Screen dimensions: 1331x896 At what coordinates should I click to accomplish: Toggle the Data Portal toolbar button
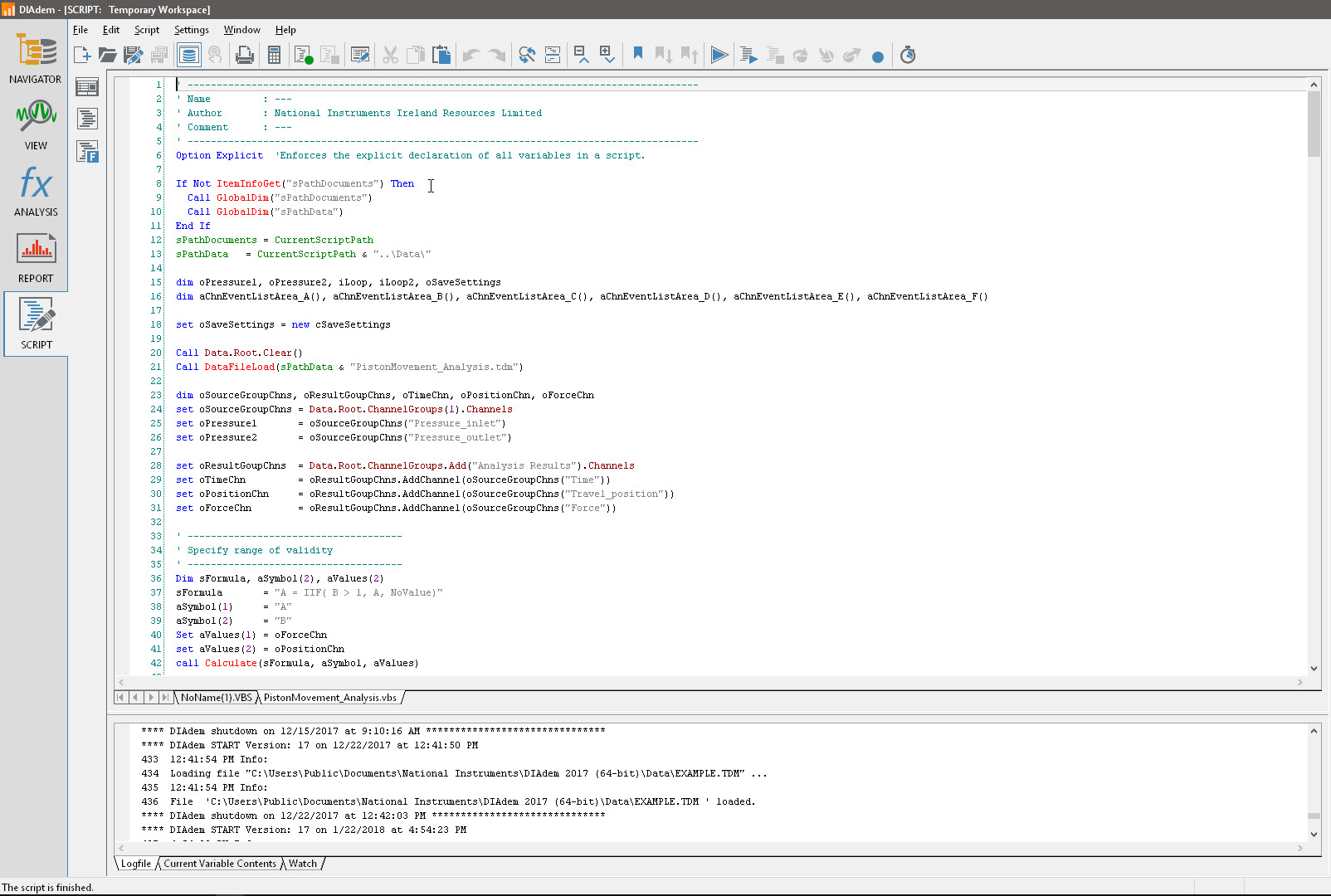(x=189, y=56)
